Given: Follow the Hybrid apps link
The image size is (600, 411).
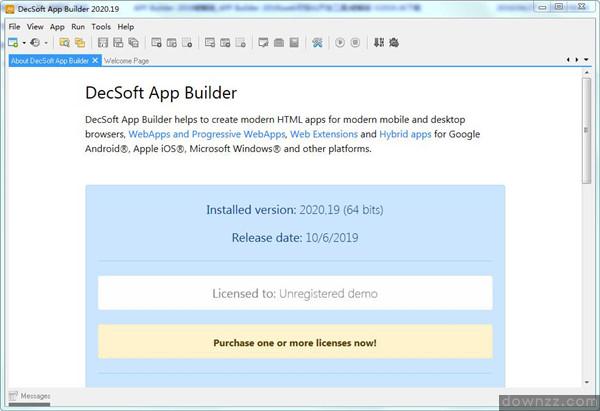Looking at the screenshot, I should 405,134.
